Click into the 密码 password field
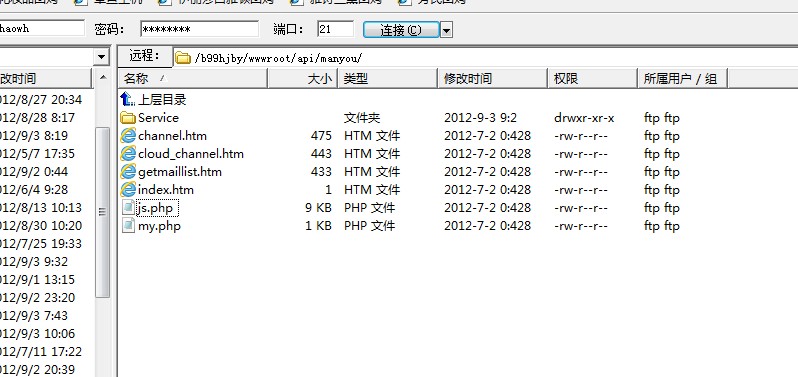798x377 pixels. 200,29
